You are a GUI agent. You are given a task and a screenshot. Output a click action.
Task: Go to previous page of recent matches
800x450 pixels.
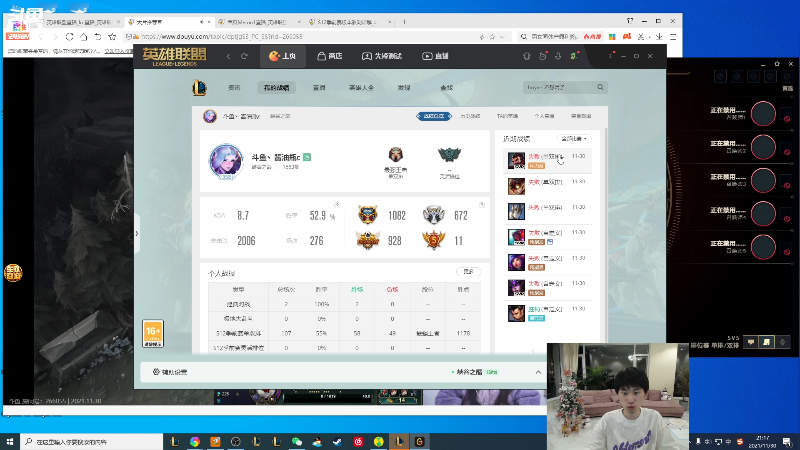[533, 350]
